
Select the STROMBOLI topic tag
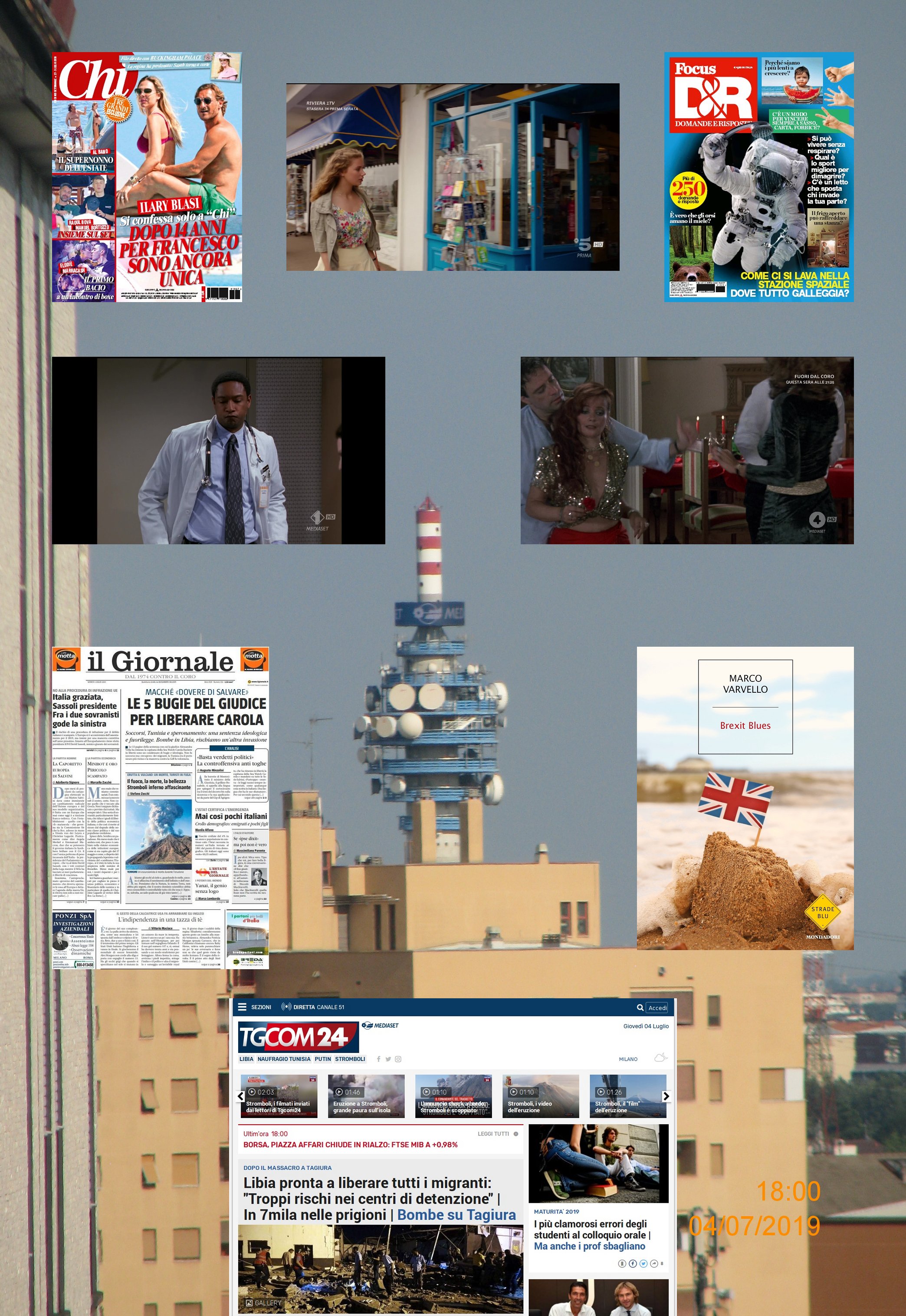click(x=350, y=1059)
